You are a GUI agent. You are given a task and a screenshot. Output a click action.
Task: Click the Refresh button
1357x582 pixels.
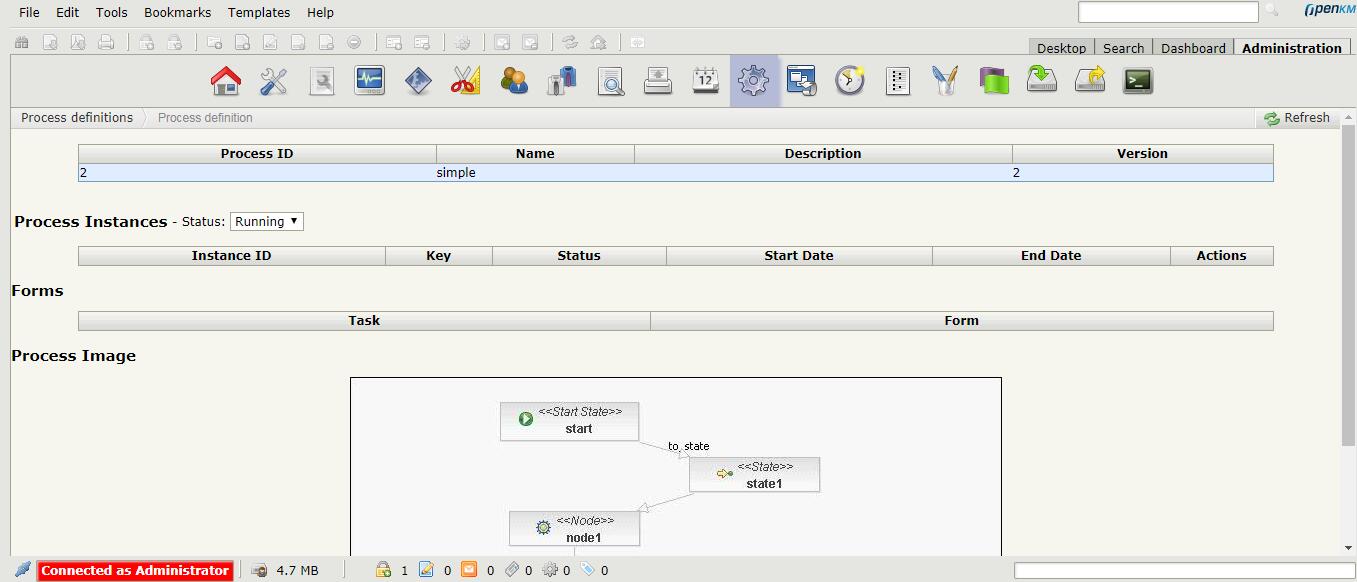pyautogui.click(x=1297, y=118)
